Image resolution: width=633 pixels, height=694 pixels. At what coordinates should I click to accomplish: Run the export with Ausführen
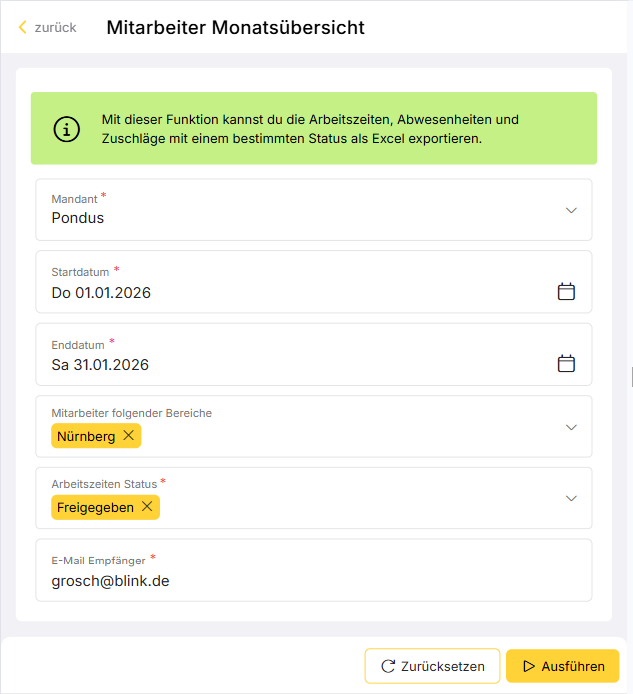tap(562, 666)
